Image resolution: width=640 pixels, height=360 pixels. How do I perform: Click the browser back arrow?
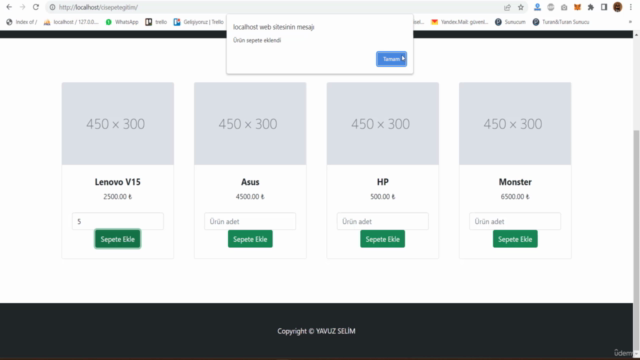(9, 7)
